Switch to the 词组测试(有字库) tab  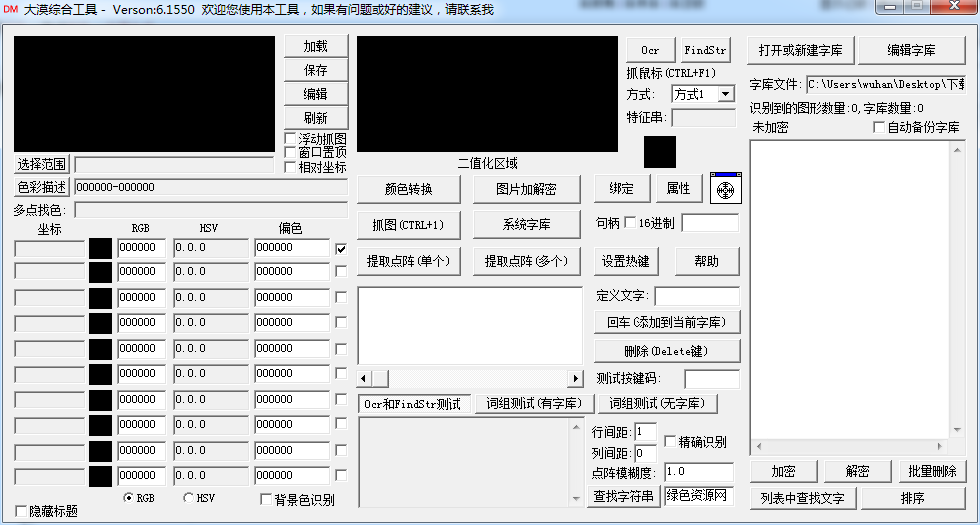(x=533, y=404)
